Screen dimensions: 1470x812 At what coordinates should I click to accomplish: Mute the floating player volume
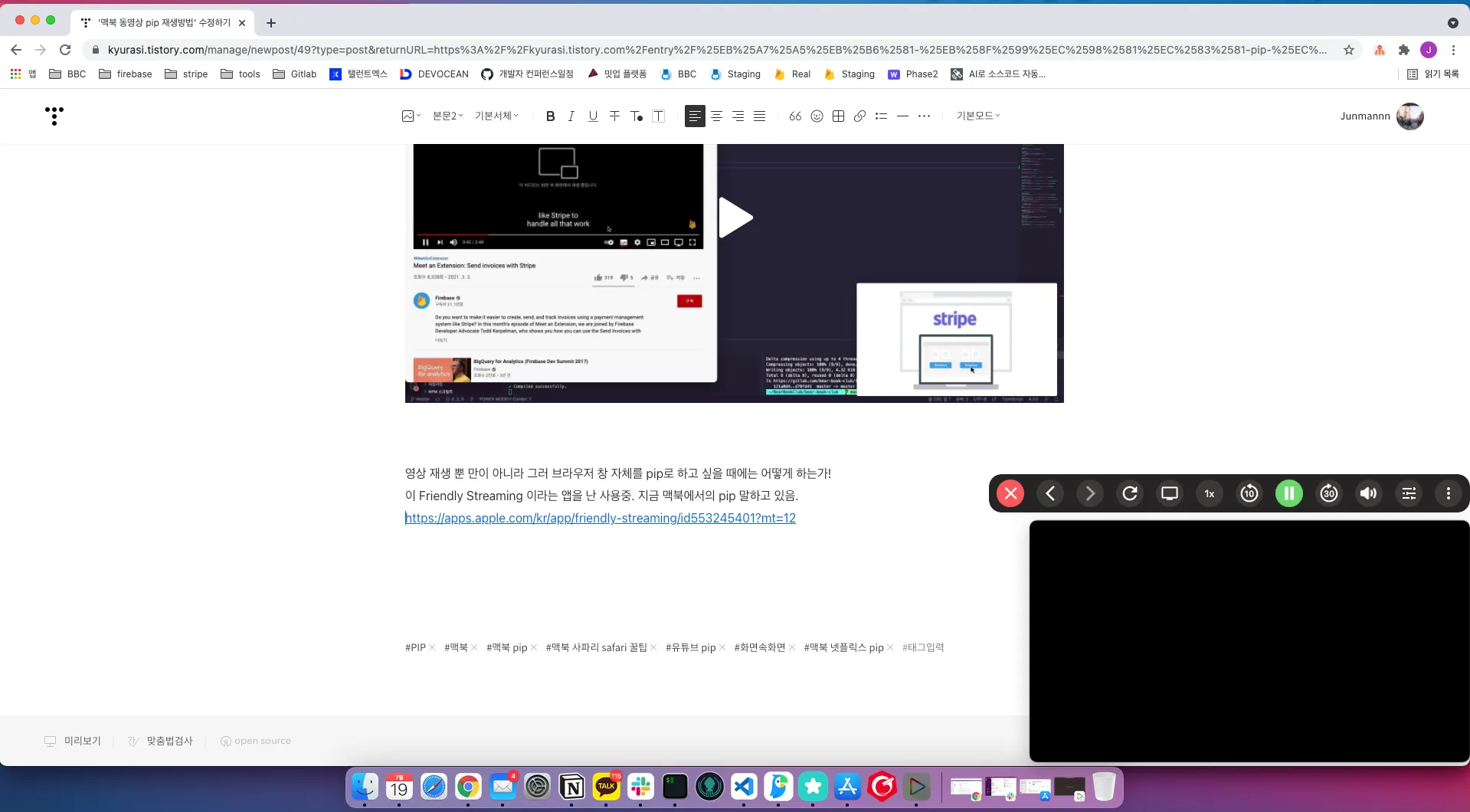pyautogui.click(x=1369, y=494)
